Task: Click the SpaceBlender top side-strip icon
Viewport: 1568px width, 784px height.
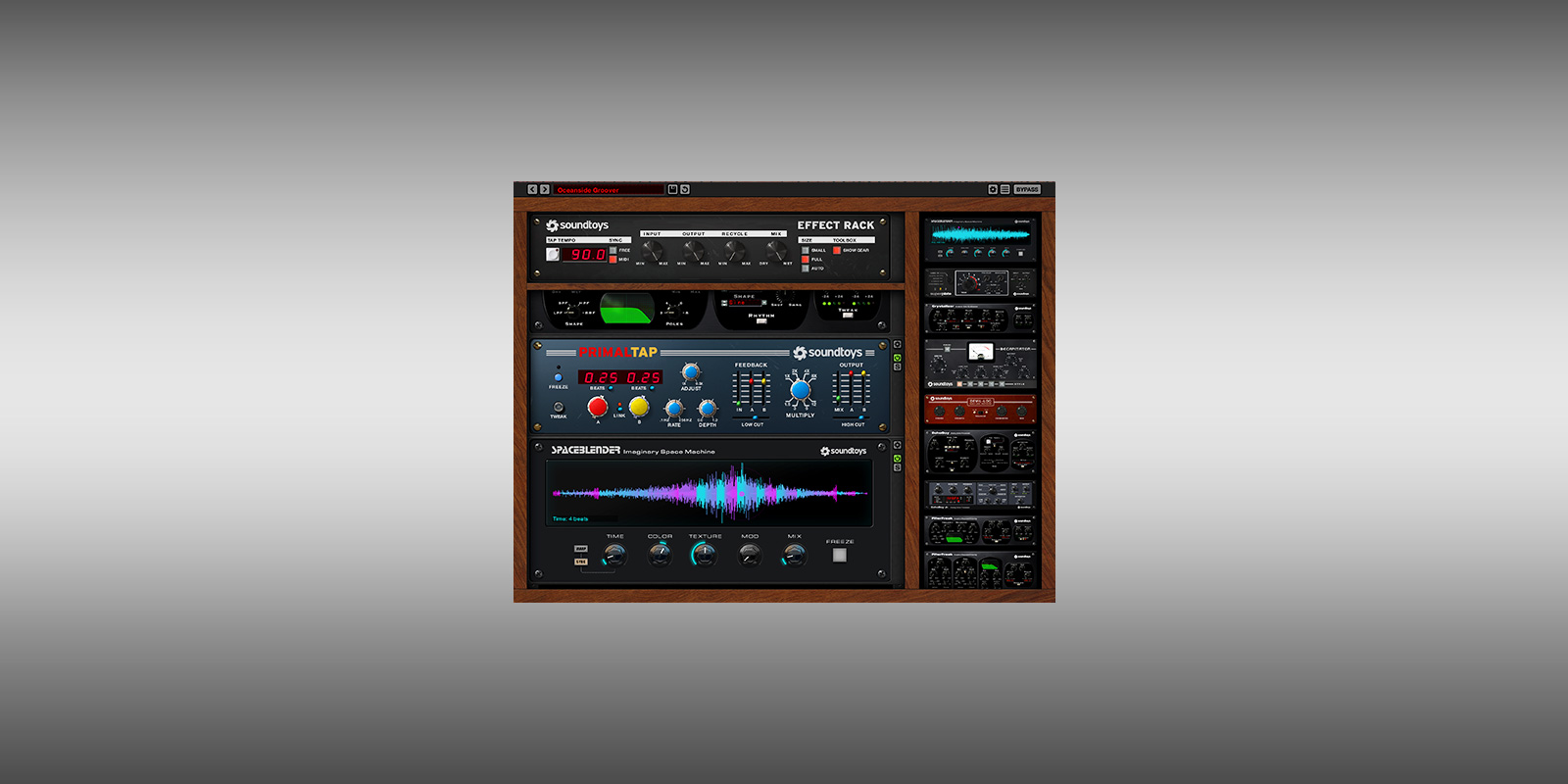Action: pyautogui.click(x=897, y=445)
